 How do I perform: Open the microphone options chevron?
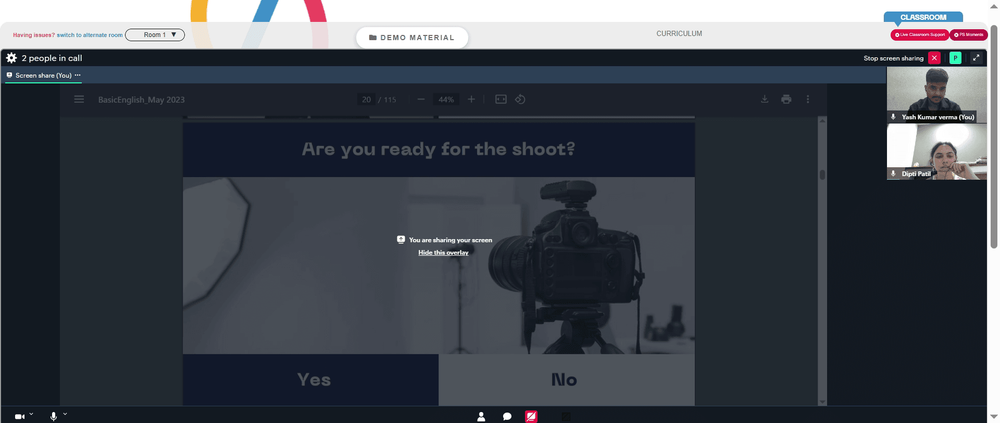pyautogui.click(x=65, y=415)
